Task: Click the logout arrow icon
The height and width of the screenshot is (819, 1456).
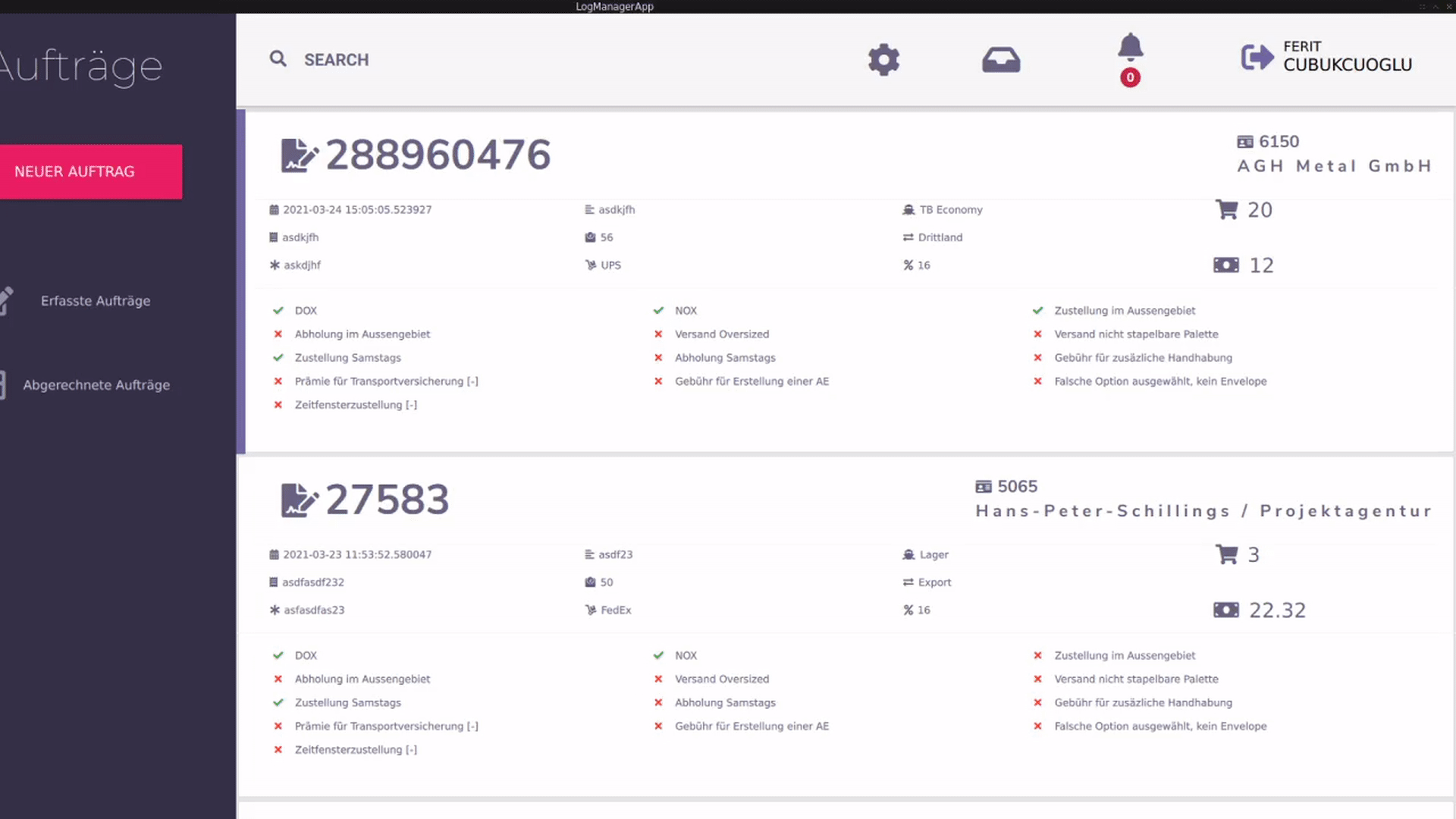Action: pyautogui.click(x=1257, y=57)
